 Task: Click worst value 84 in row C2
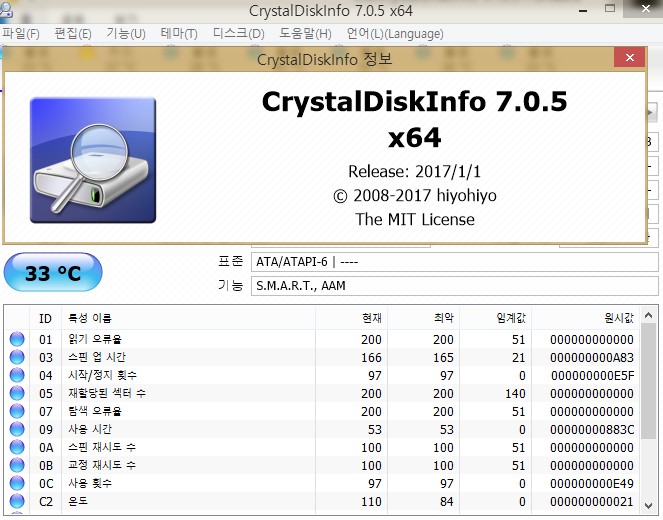pos(447,502)
